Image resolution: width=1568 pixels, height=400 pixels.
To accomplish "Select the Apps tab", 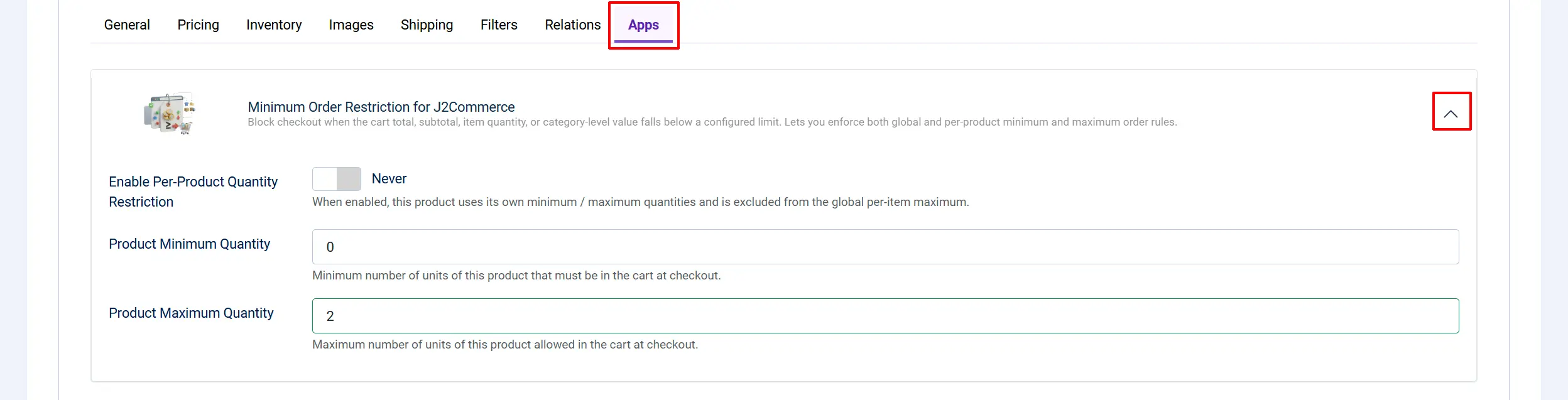I will pos(643,24).
